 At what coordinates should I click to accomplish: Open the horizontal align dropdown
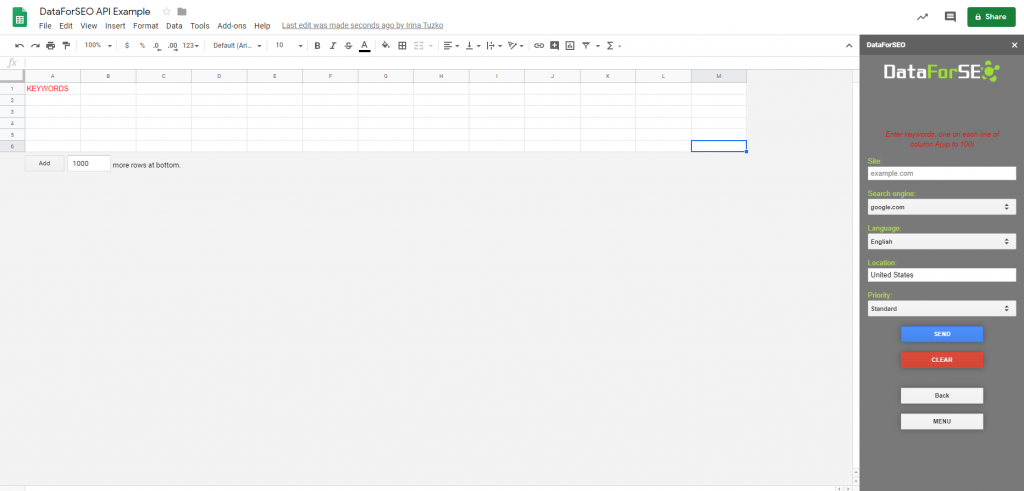(x=451, y=46)
